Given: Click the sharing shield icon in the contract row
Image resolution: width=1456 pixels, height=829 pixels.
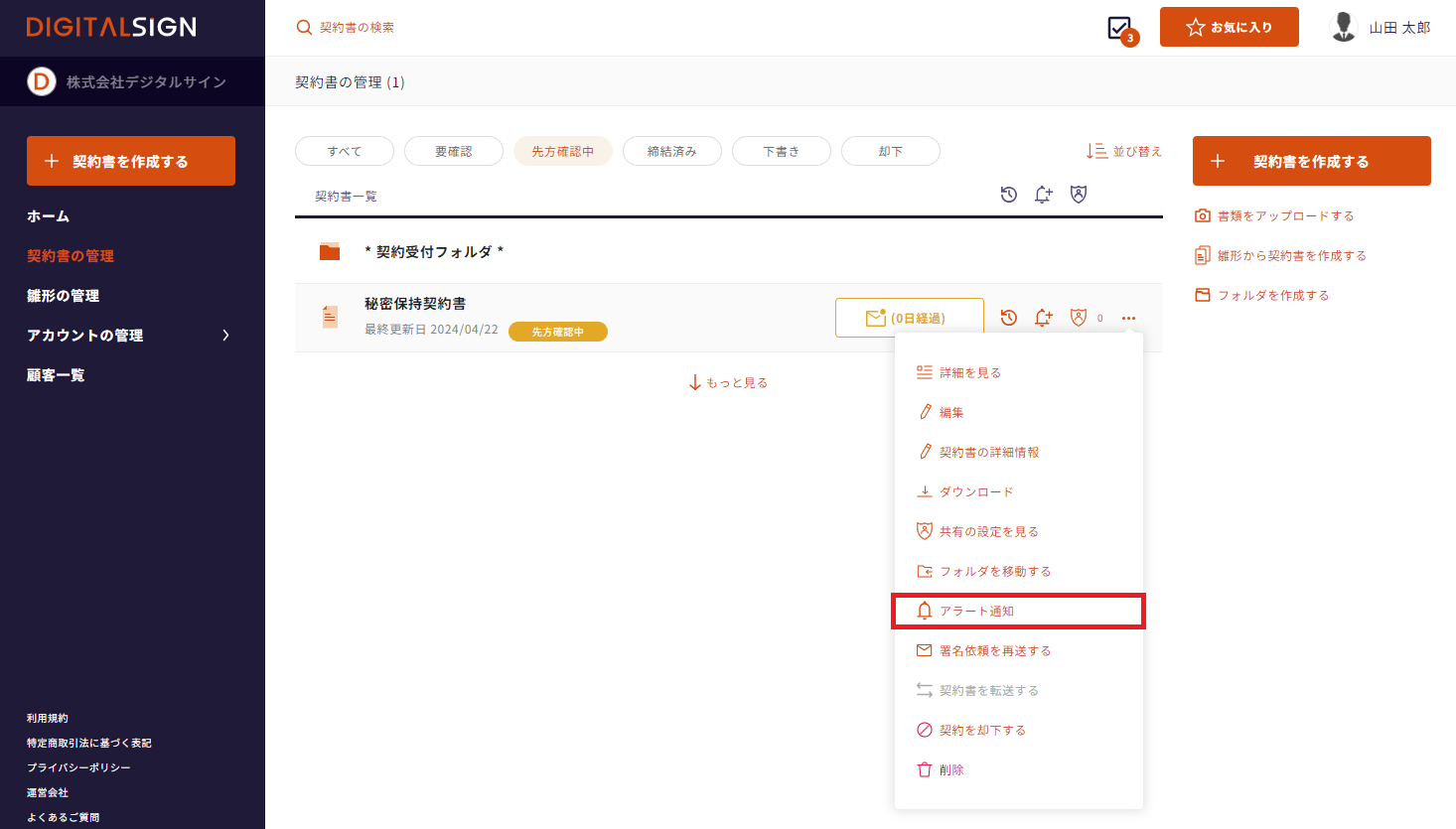Looking at the screenshot, I should [1079, 318].
